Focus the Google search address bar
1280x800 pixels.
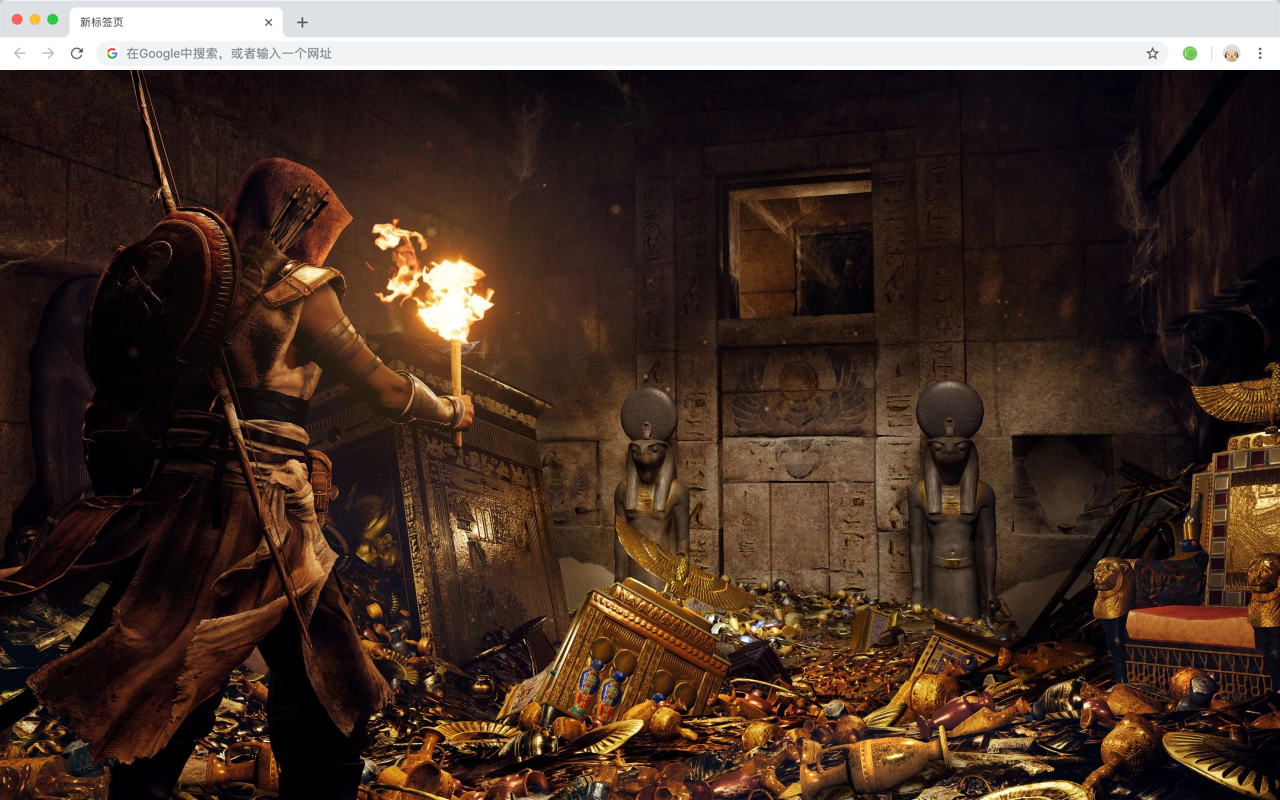632,53
